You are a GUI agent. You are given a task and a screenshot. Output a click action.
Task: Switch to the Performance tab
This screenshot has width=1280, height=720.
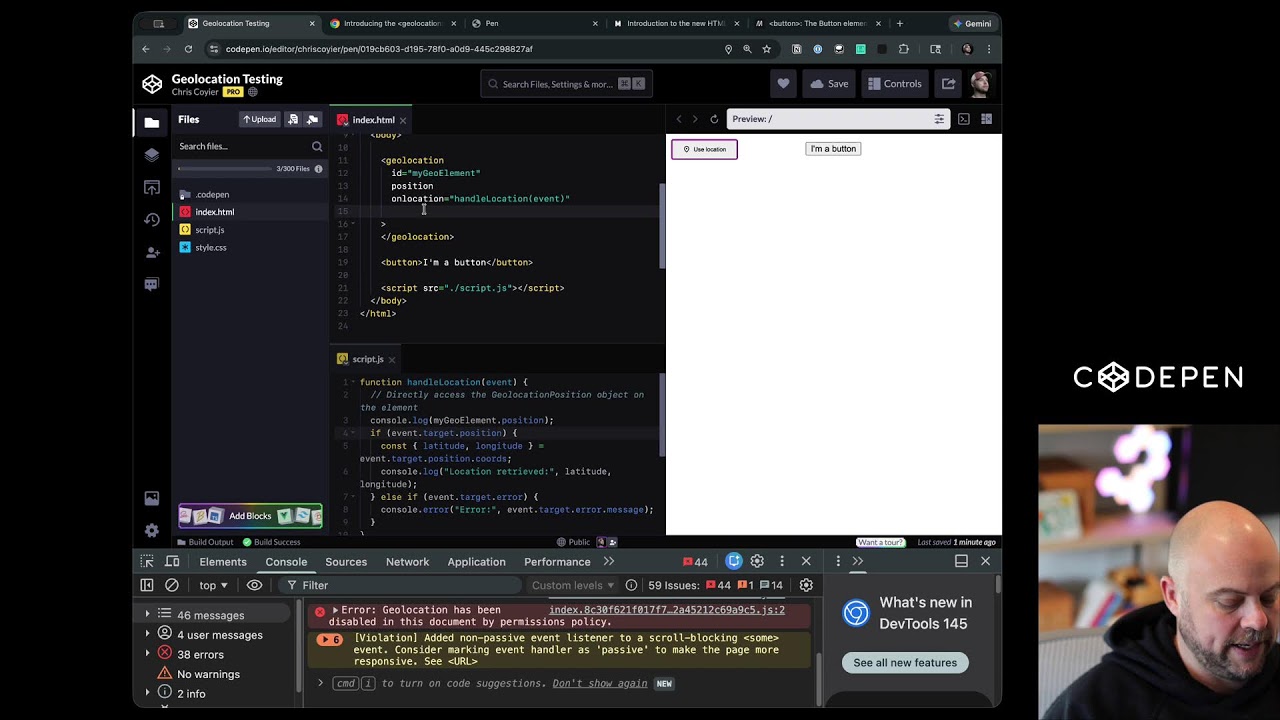(557, 562)
